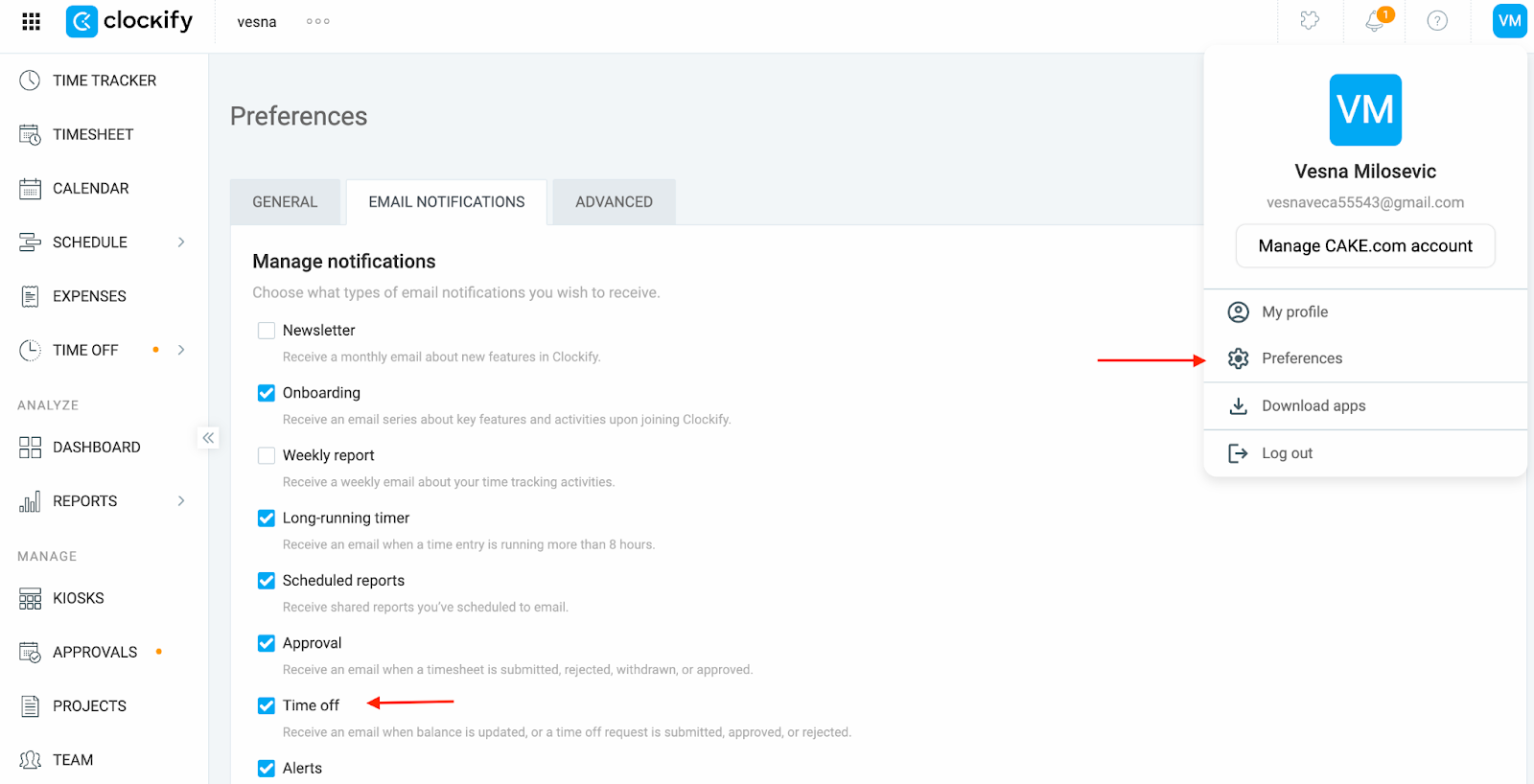Click the Download apps arrow icon
1534x784 pixels.
click(x=1239, y=405)
